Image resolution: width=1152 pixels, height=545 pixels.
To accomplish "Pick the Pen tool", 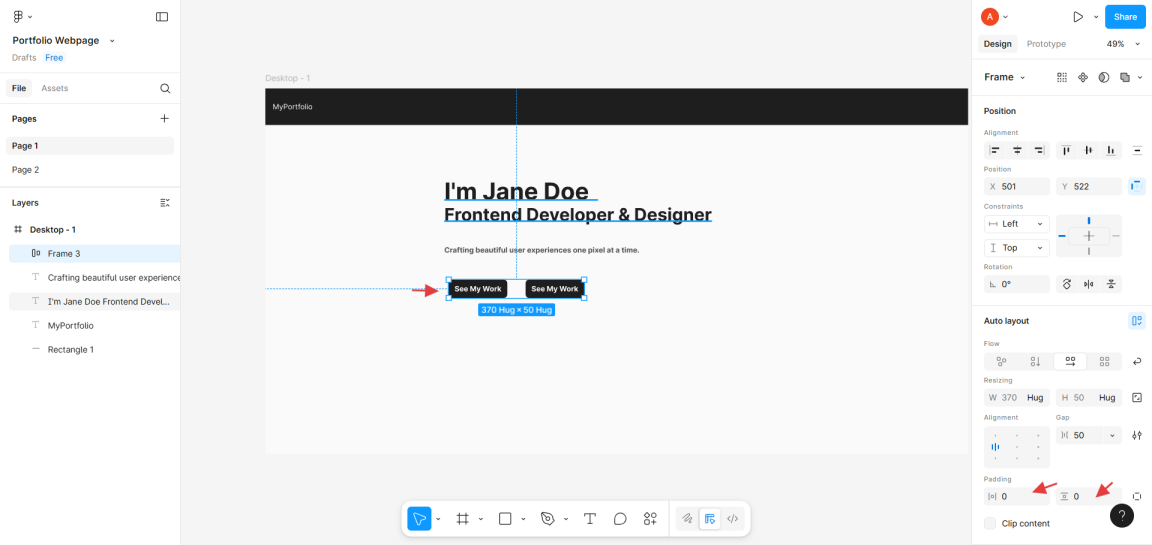I will pos(547,519).
